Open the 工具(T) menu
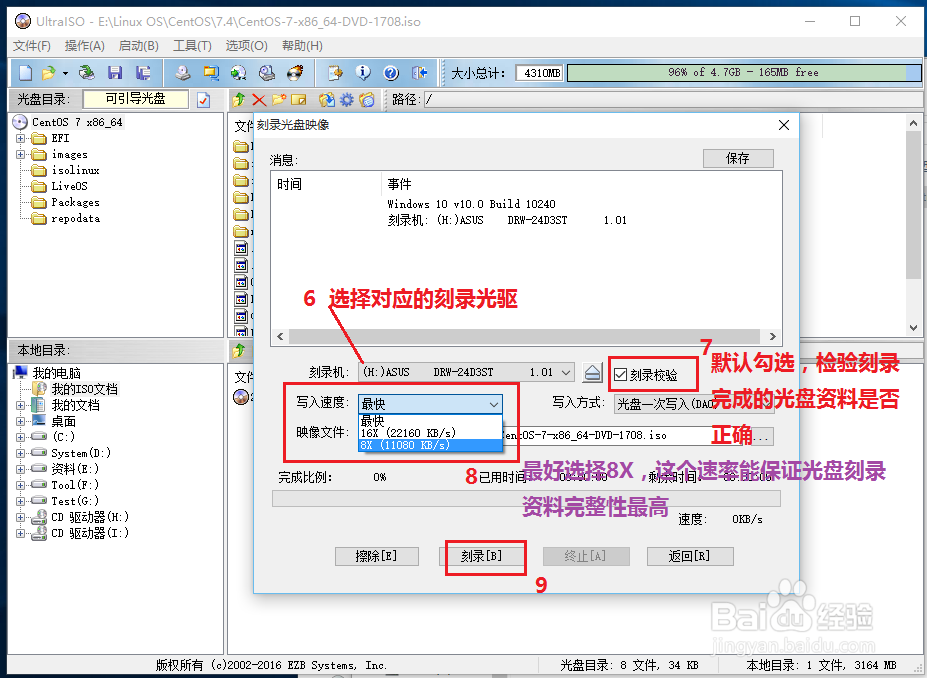 click(x=192, y=46)
